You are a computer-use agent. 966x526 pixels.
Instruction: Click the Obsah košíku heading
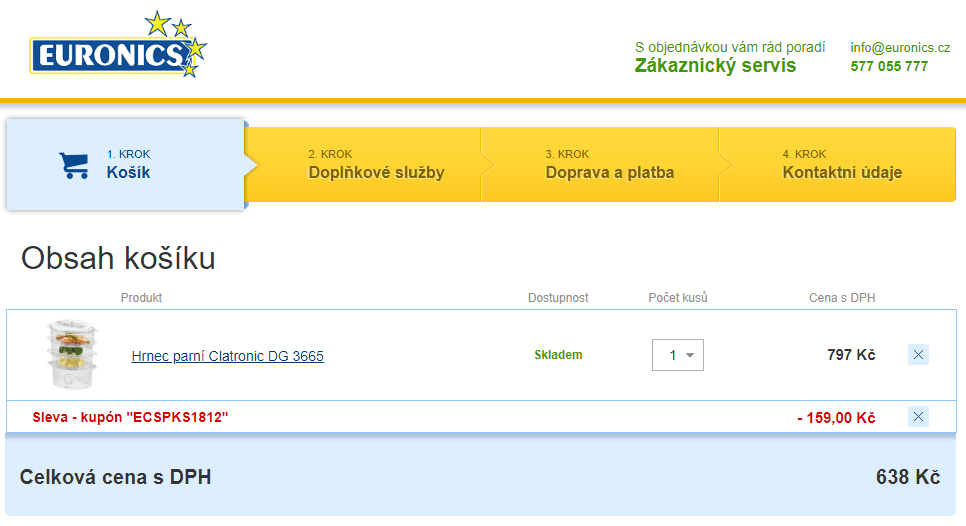tap(118, 258)
